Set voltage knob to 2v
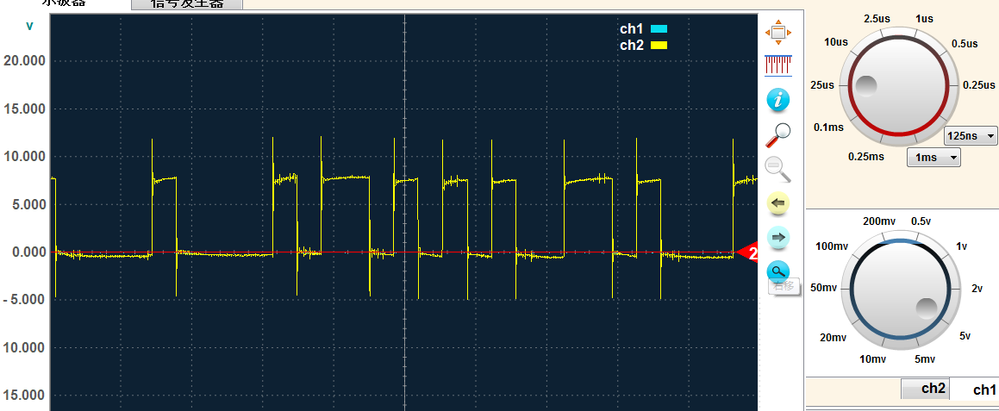This screenshot has height=411, width=999. [x=977, y=287]
